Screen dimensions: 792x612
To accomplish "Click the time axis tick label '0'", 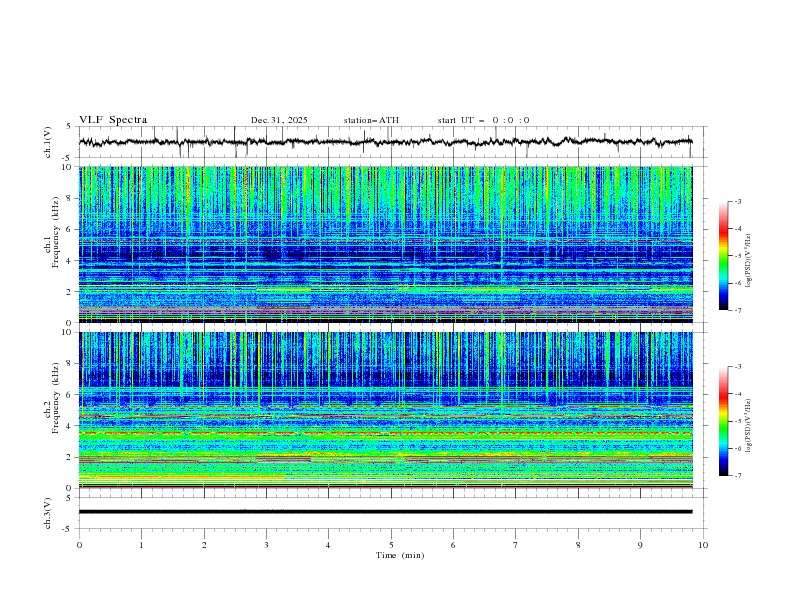I will [79, 545].
